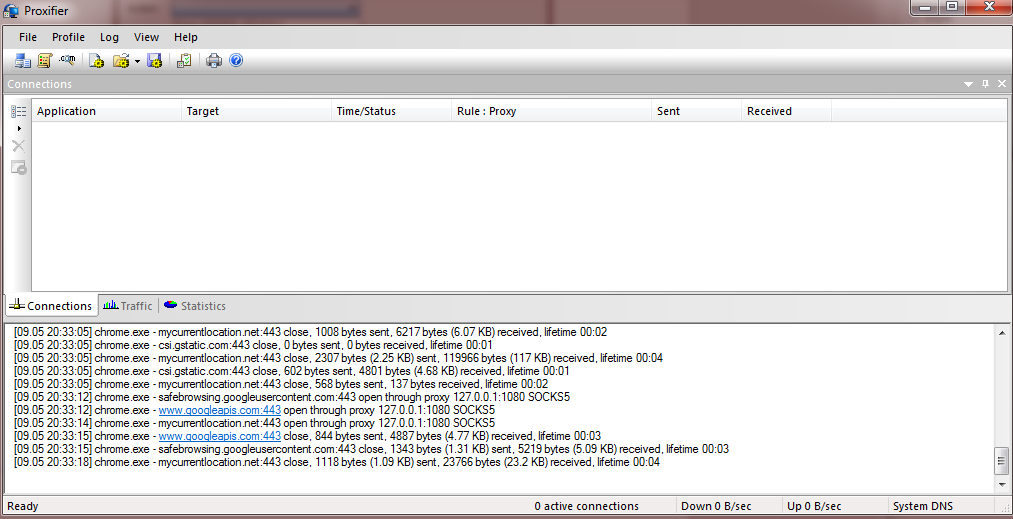Sort by the Application column header
Screen dimensions: 1013x519
point(107,111)
